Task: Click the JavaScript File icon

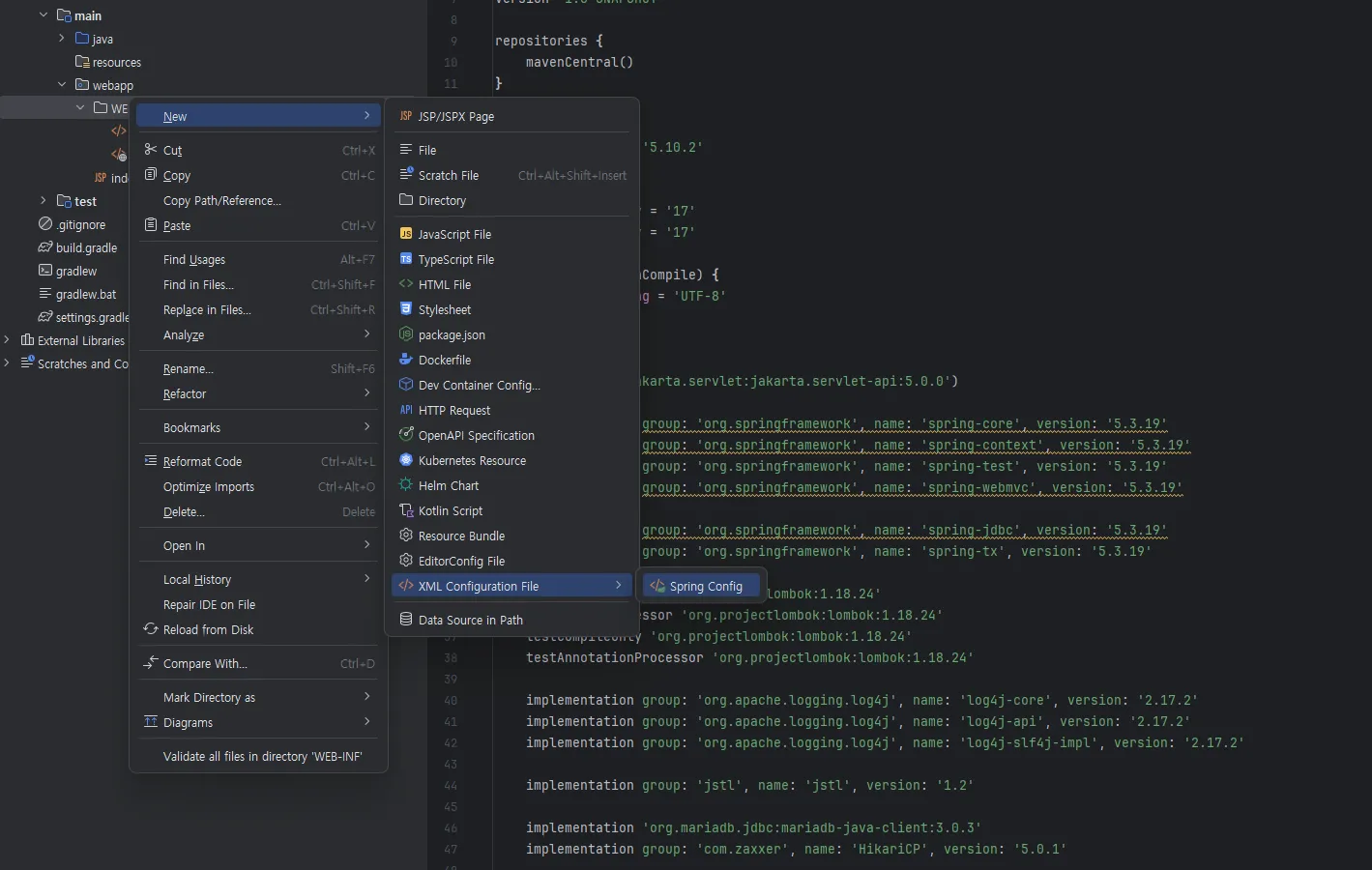Action: click(406, 234)
